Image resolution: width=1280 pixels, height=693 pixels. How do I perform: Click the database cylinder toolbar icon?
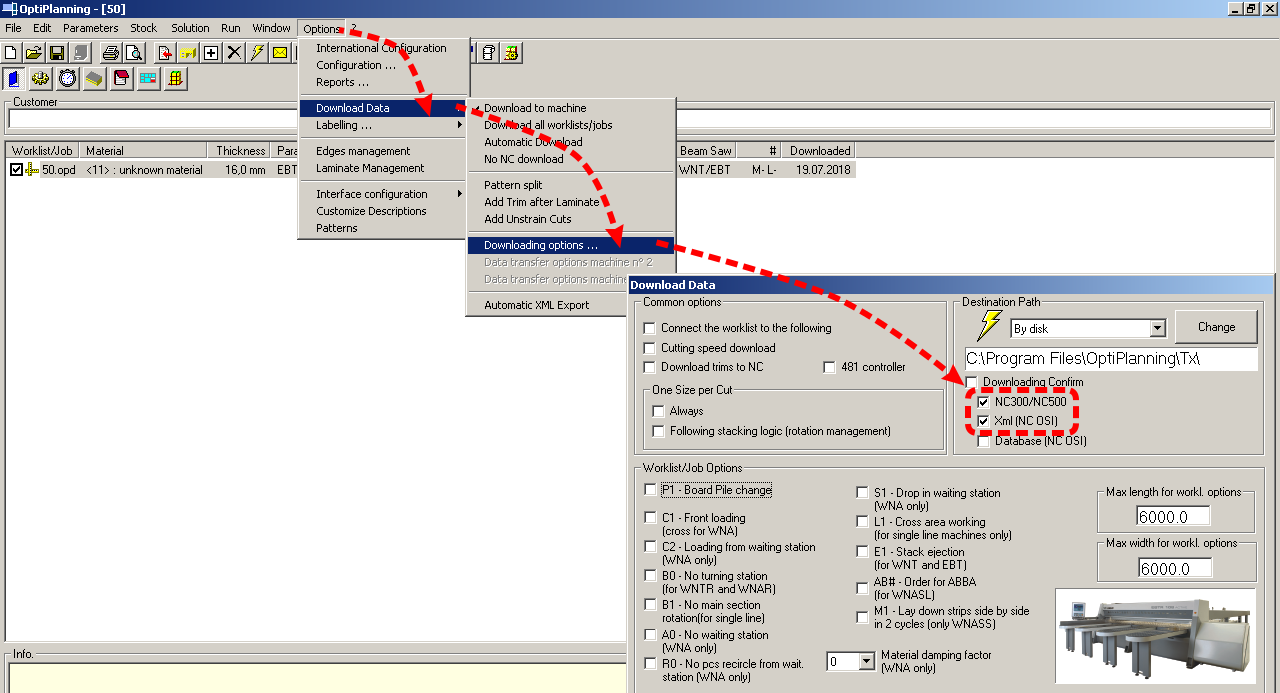click(488, 52)
